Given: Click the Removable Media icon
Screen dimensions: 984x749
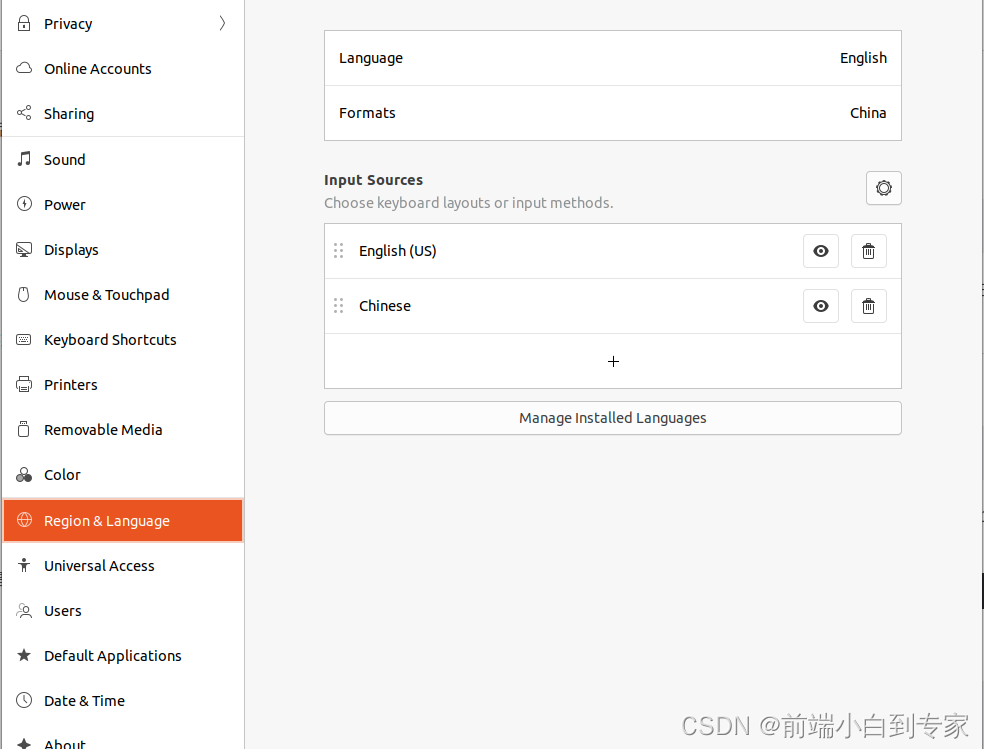Looking at the screenshot, I should coord(24,429).
